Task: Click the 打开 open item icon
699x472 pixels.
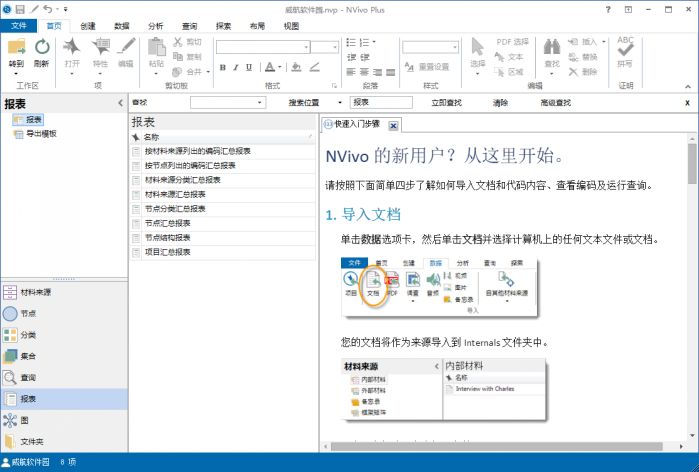Action: (71, 47)
